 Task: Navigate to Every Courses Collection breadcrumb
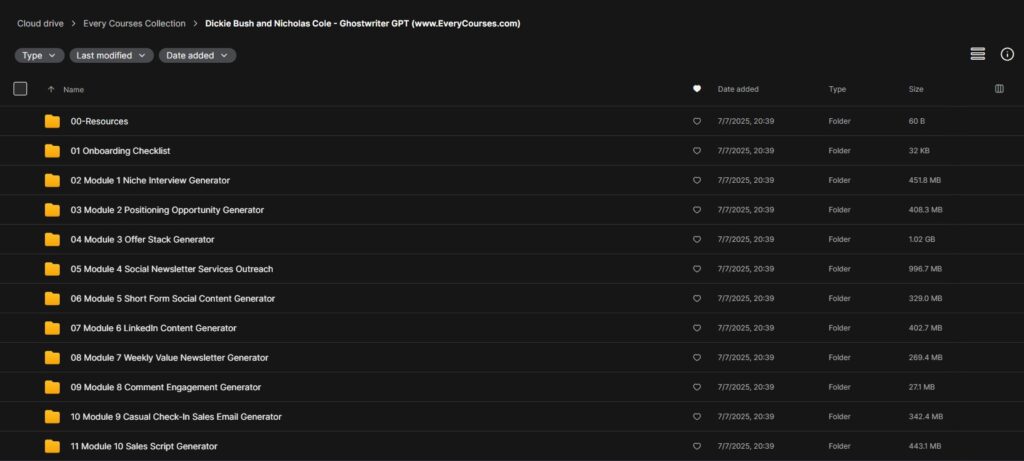click(135, 24)
